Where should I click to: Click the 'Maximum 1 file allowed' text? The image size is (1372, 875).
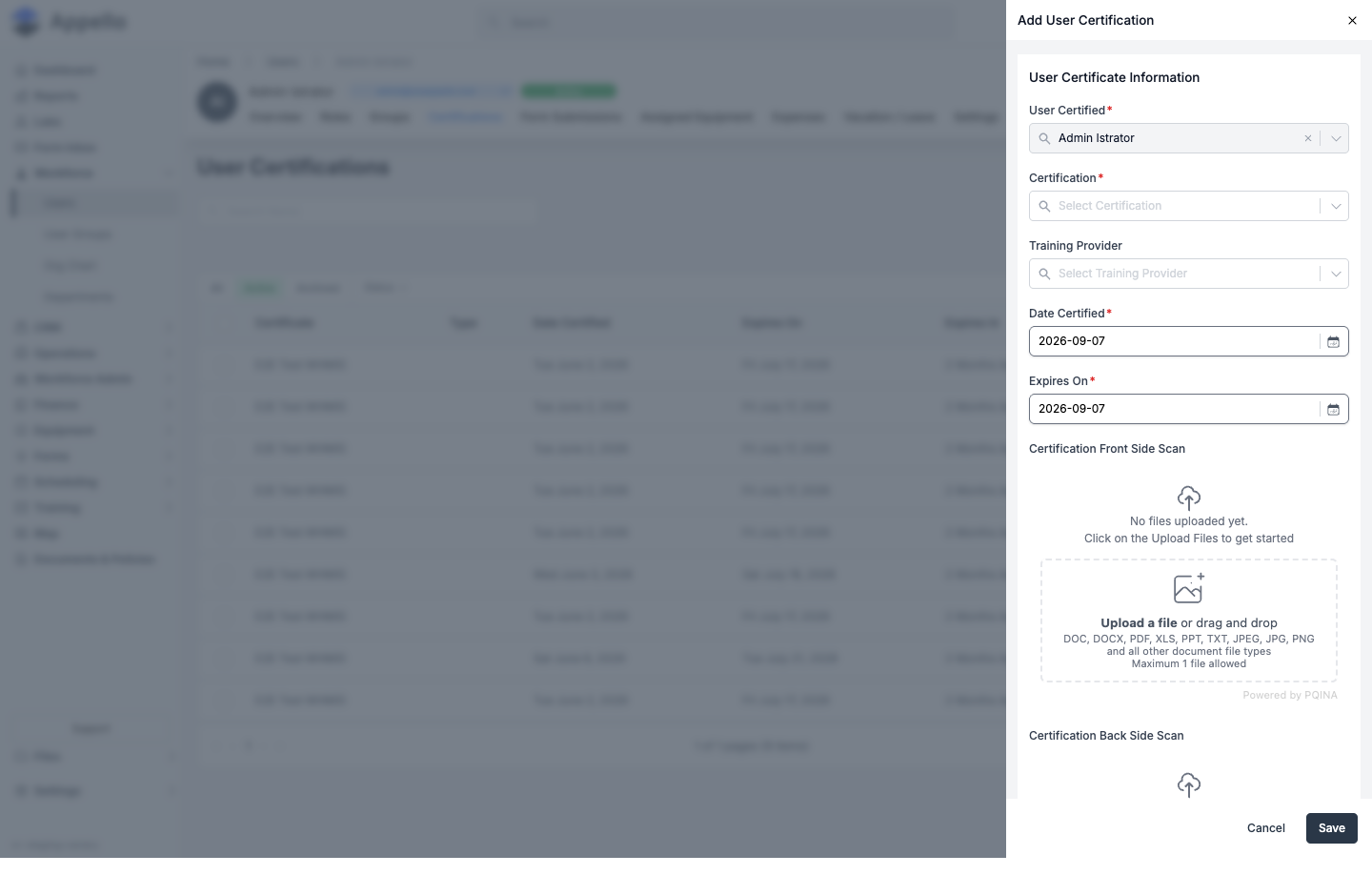tap(1189, 664)
